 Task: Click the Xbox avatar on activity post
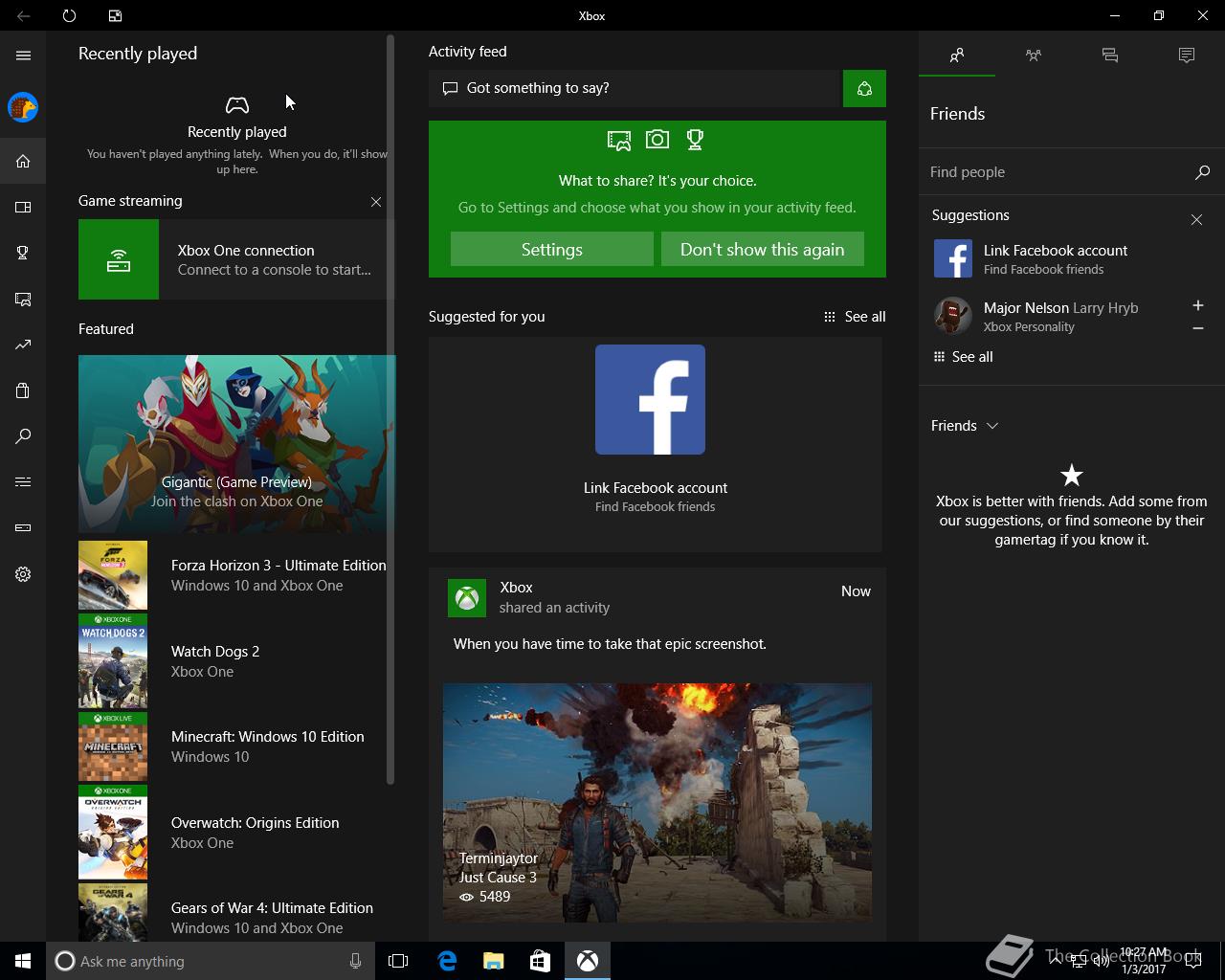pos(467,598)
